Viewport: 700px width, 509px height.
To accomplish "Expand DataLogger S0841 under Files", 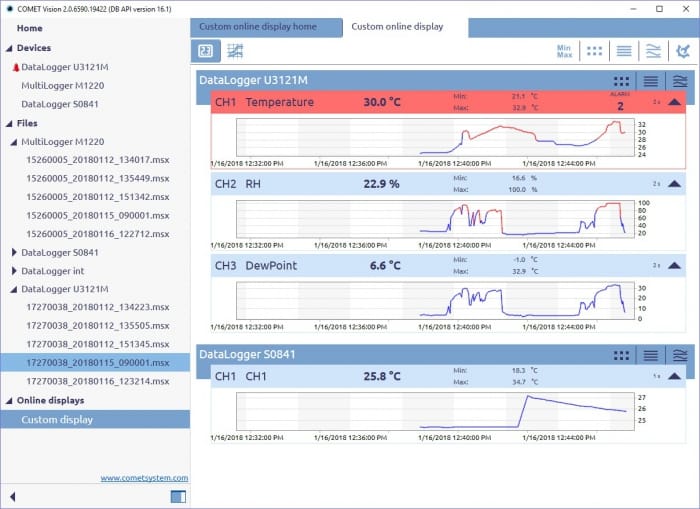I will [x=14, y=253].
